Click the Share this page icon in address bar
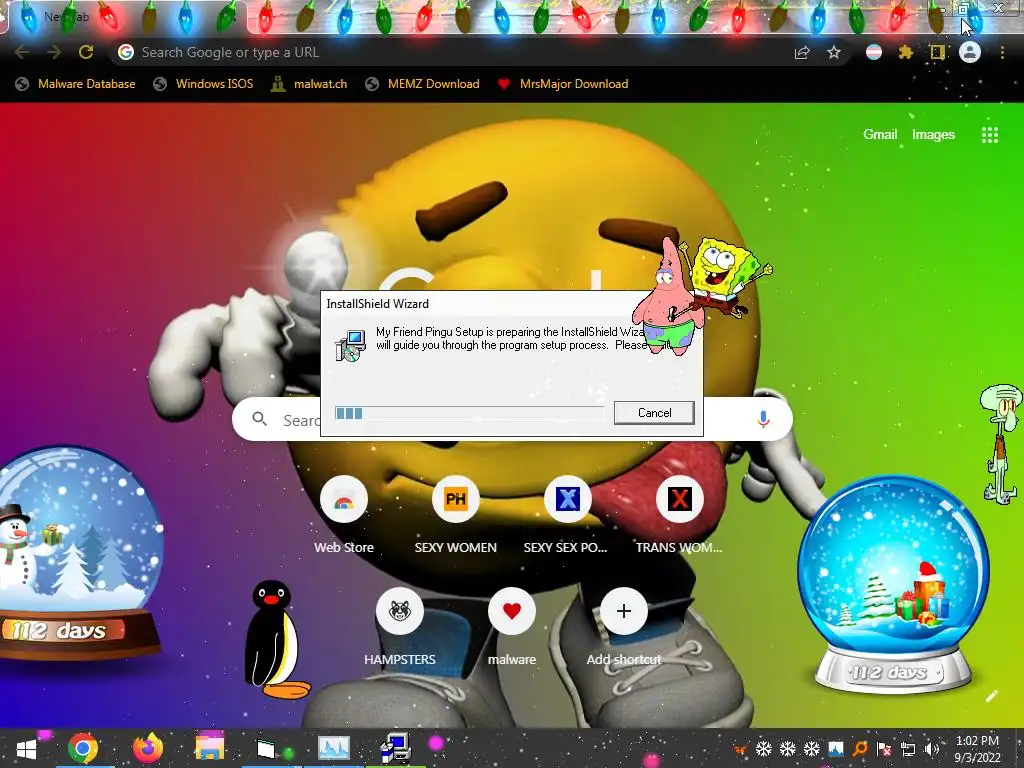Screen dimensions: 1024x768 pyautogui.click(x=802, y=53)
